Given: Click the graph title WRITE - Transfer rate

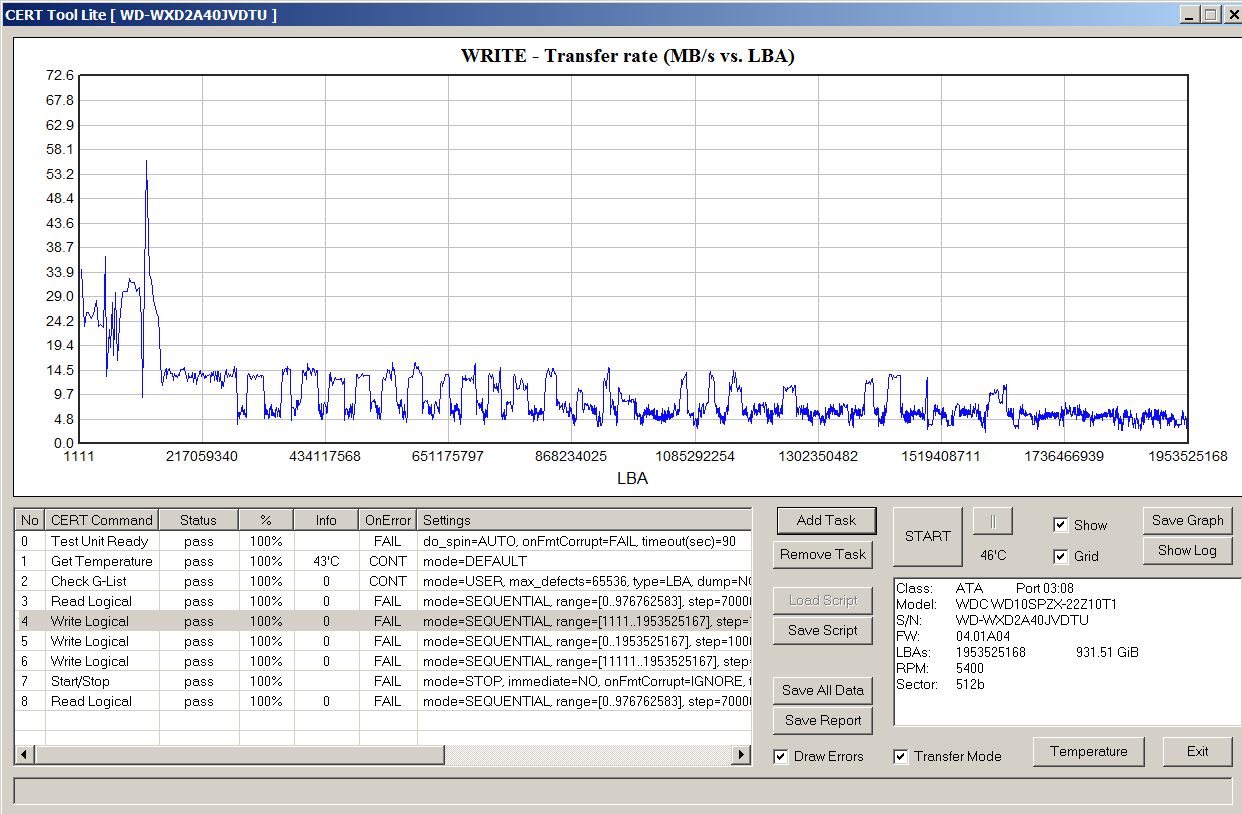Looking at the screenshot, I should tap(628, 56).
